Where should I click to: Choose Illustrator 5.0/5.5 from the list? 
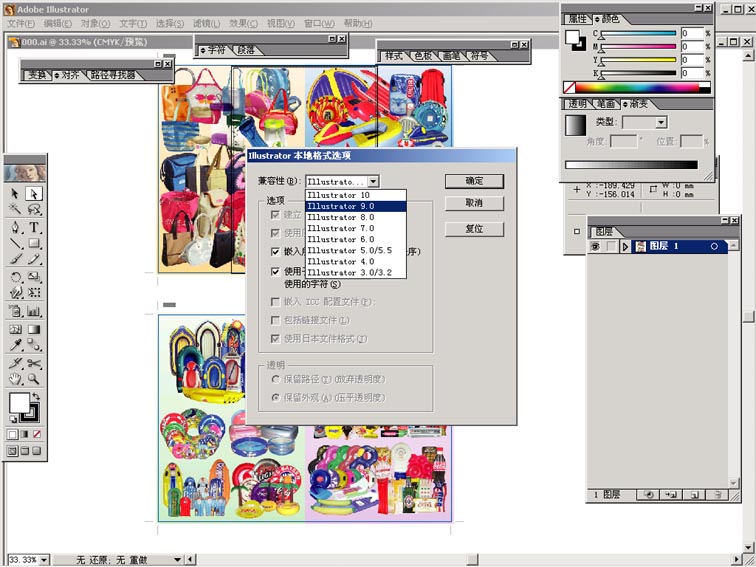coord(356,251)
